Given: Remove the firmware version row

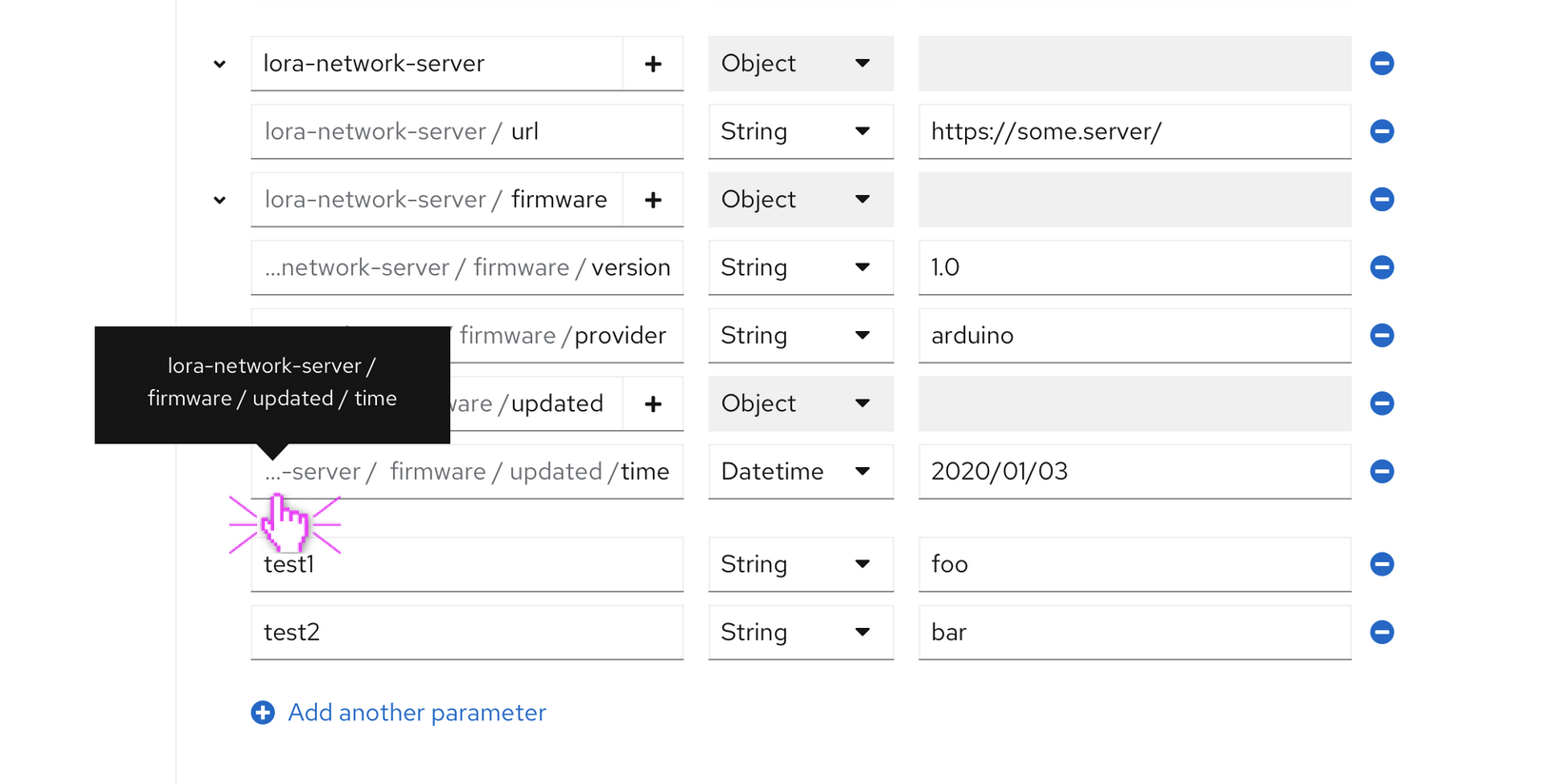Looking at the screenshot, I should pos(1382,267).
